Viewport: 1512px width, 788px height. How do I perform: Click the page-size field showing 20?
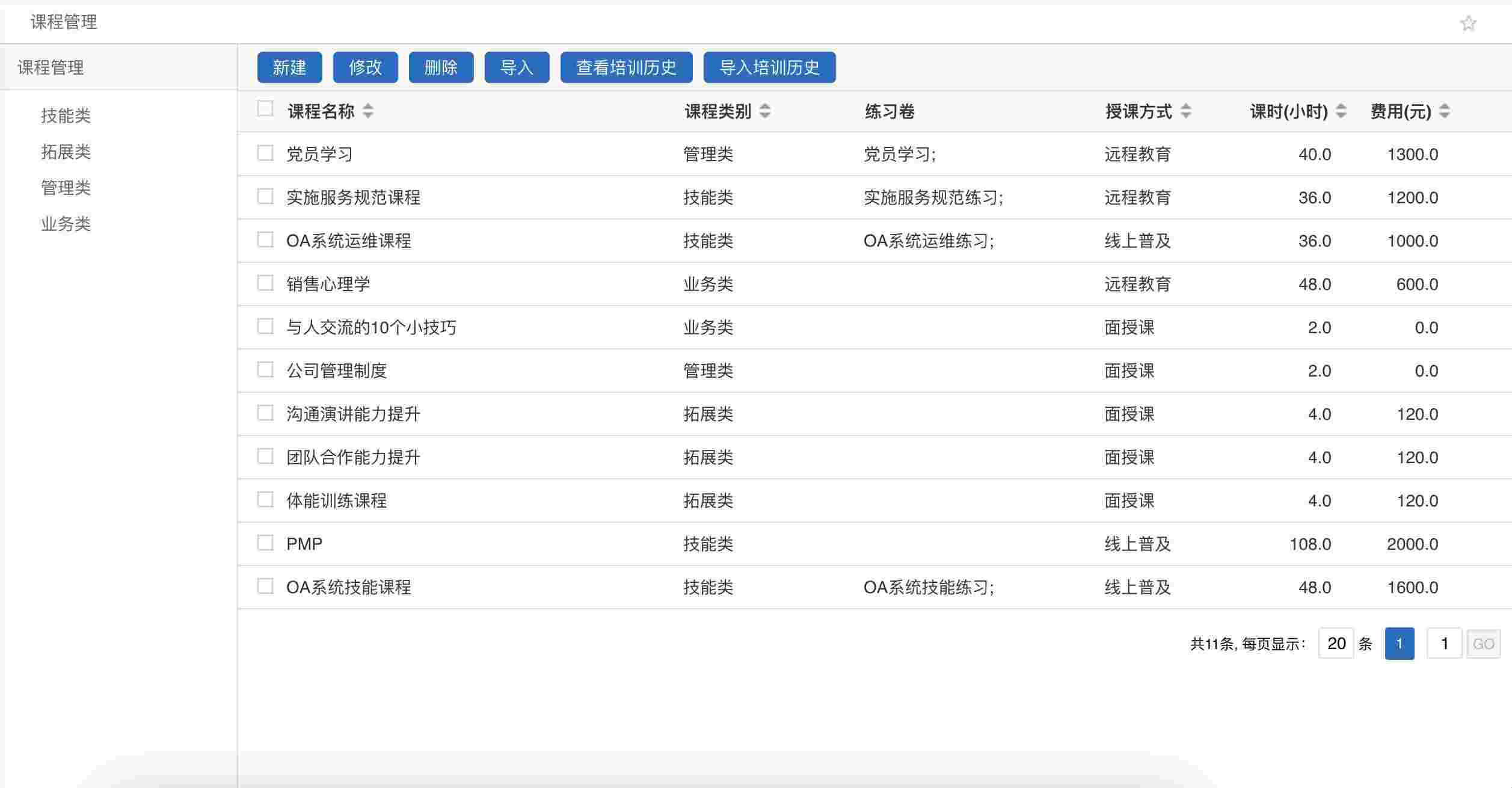point(1336,644)
